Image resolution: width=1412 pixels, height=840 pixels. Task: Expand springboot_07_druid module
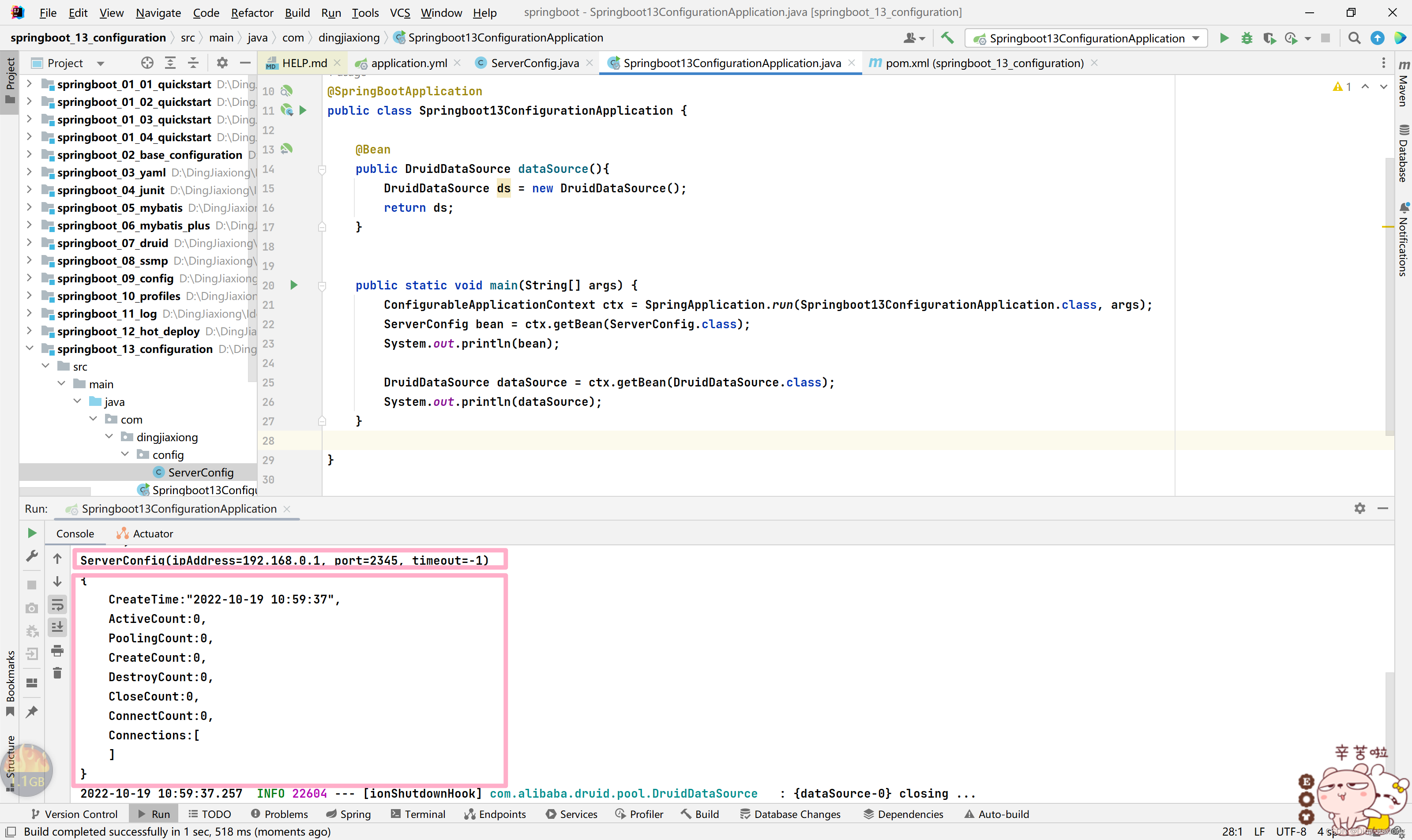coord(30,243)
